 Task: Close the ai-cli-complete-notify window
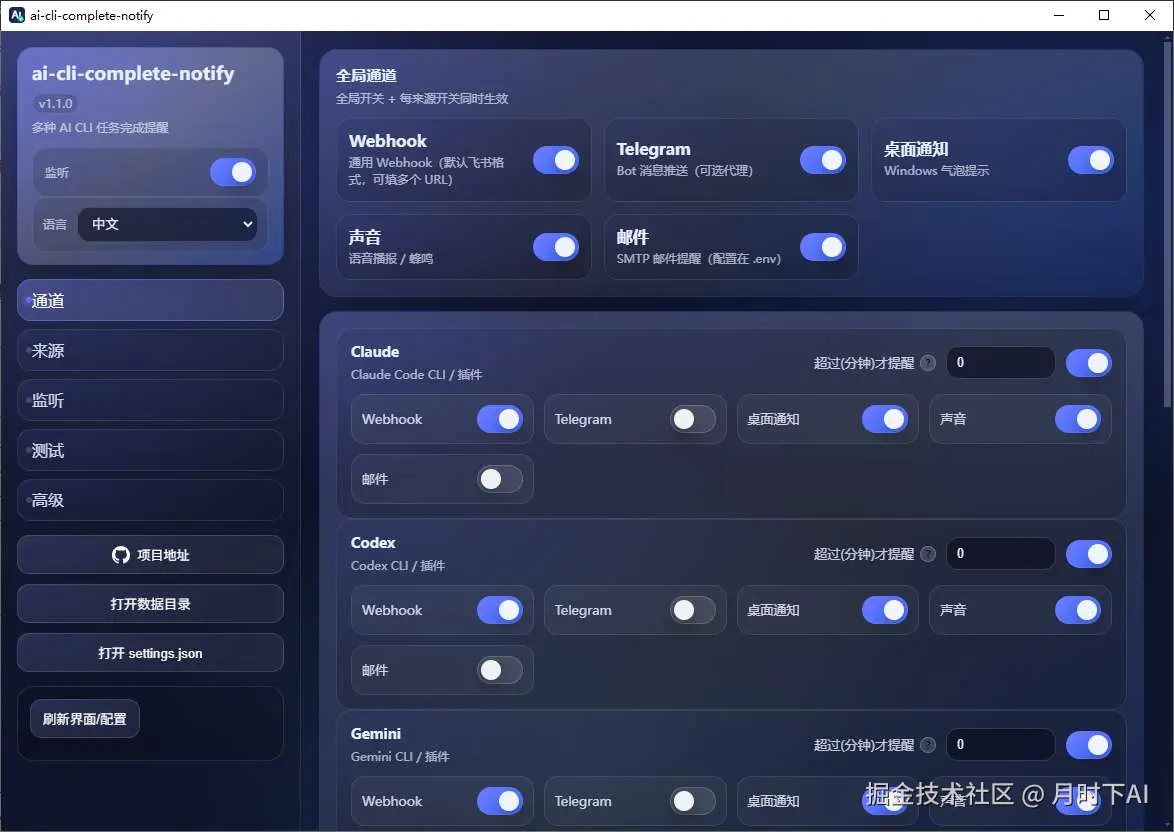pyautogui.click(x=1150, y=15)
